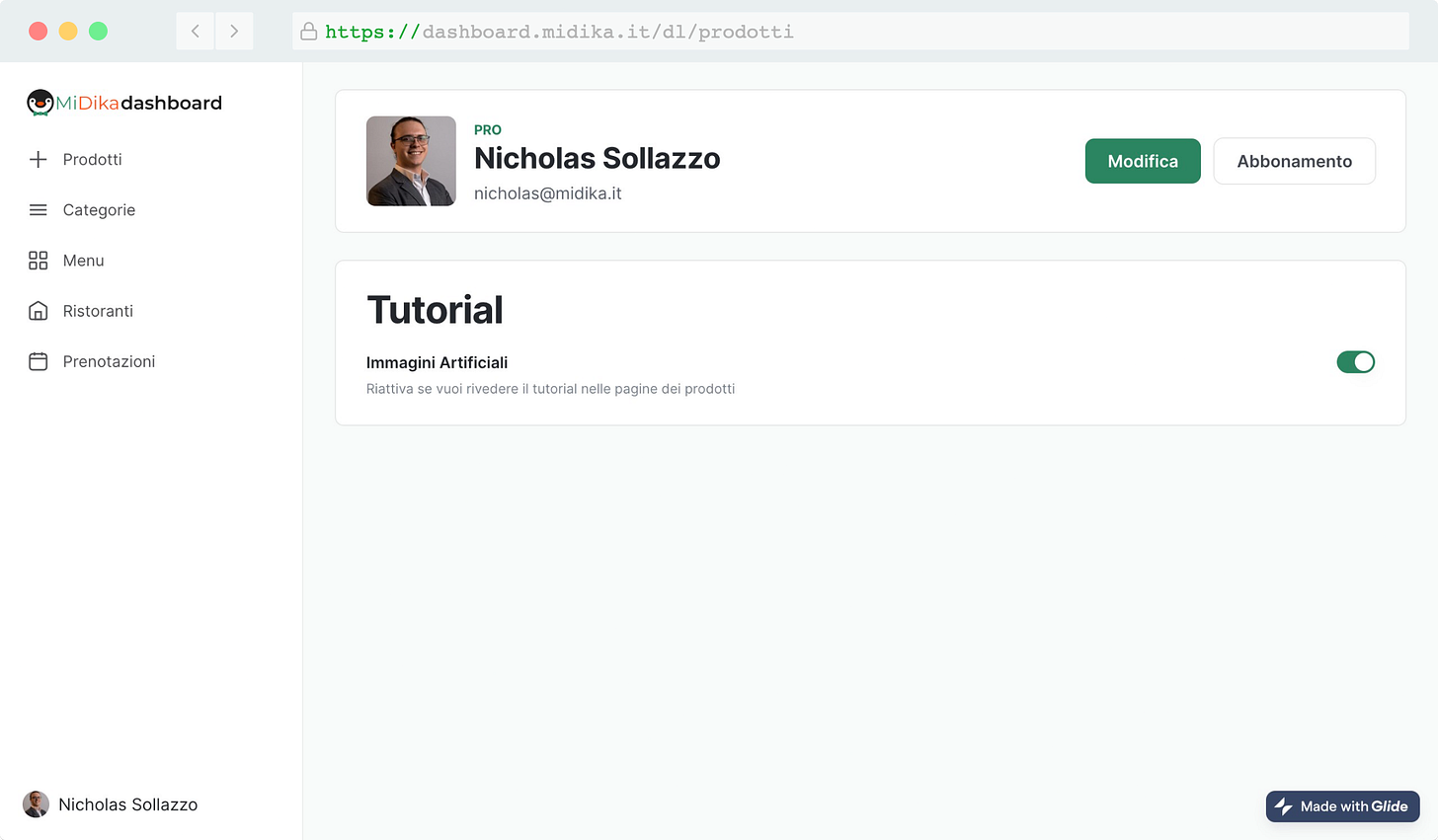1438x840 pixels.
Task: Click the house icon beside Ristoranti
Action: click(39, 311)
